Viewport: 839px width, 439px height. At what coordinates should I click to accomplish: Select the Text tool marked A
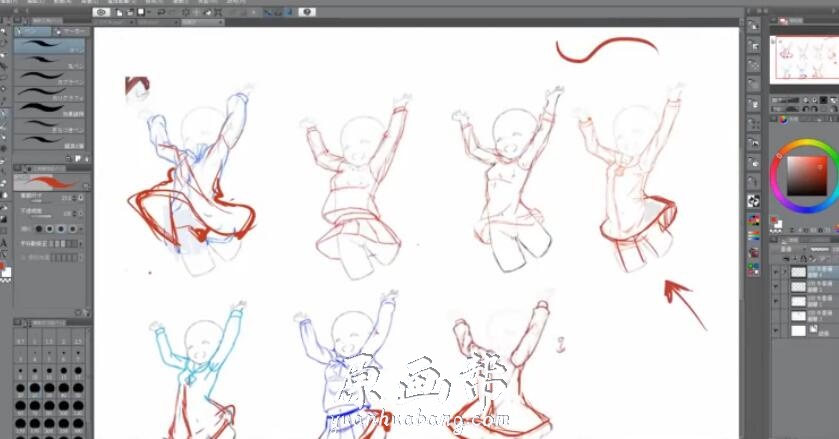click(5, 241)
